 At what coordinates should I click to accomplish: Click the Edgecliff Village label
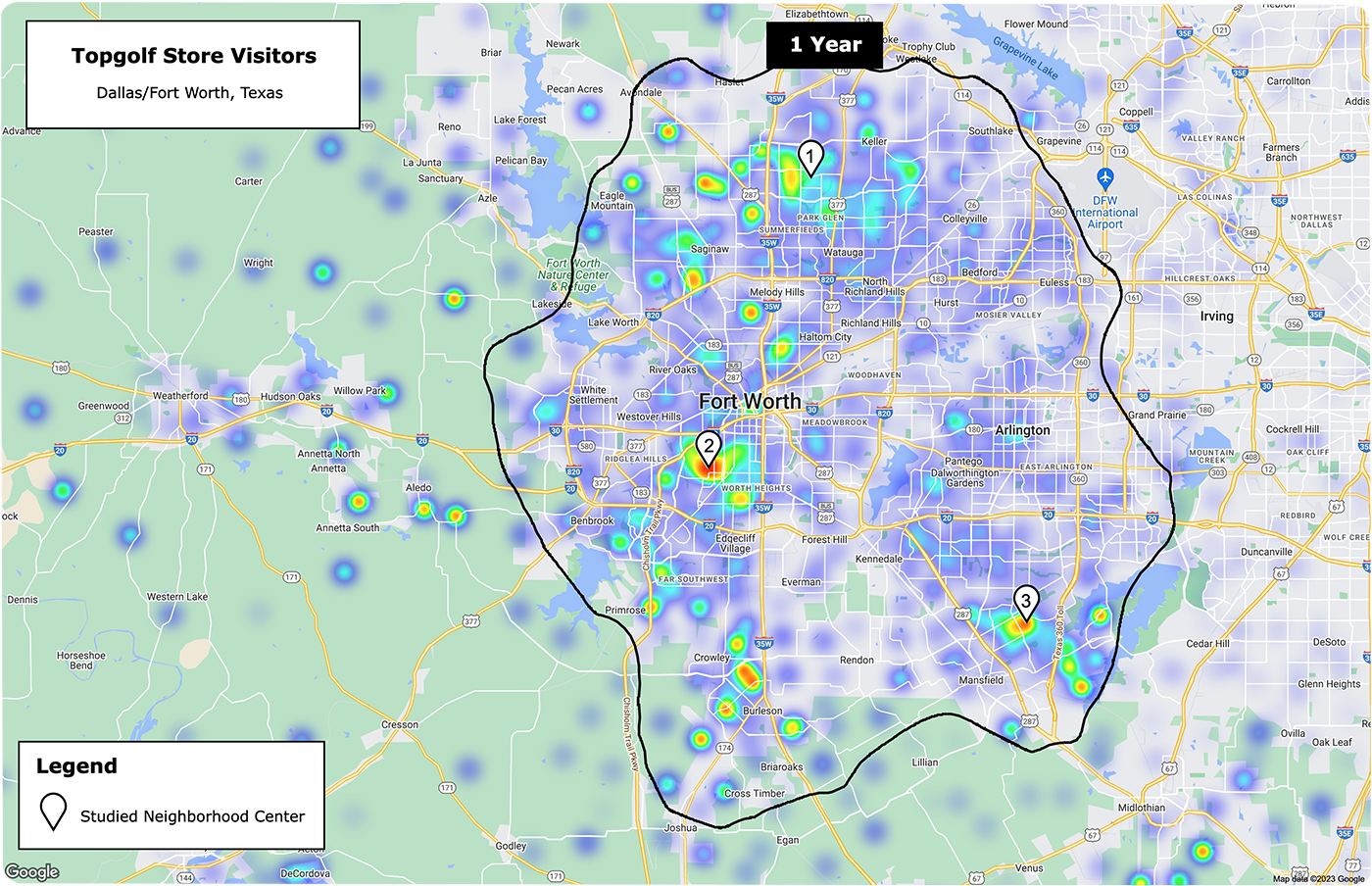[x=736, y=543]
